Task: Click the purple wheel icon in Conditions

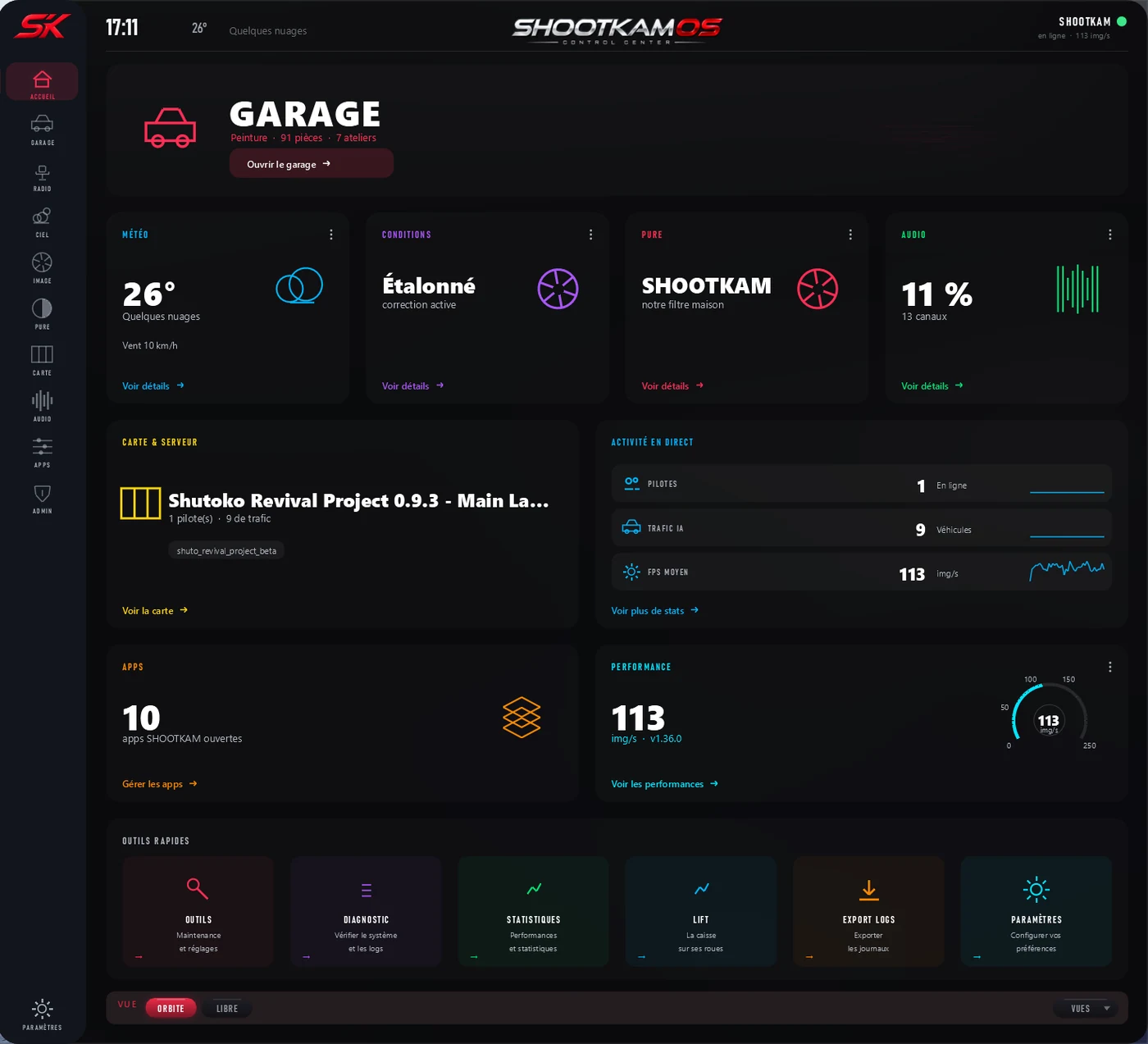Action: tap(558, 289)
